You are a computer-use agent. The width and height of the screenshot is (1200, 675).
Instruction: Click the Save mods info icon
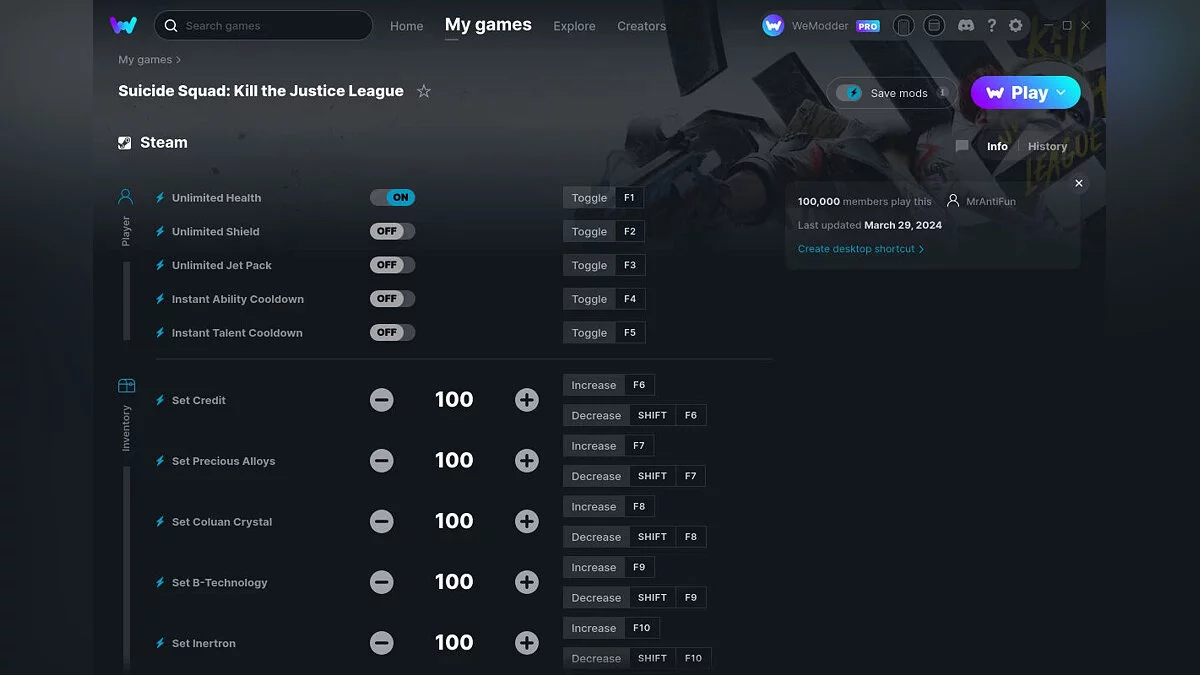point(942,92)
